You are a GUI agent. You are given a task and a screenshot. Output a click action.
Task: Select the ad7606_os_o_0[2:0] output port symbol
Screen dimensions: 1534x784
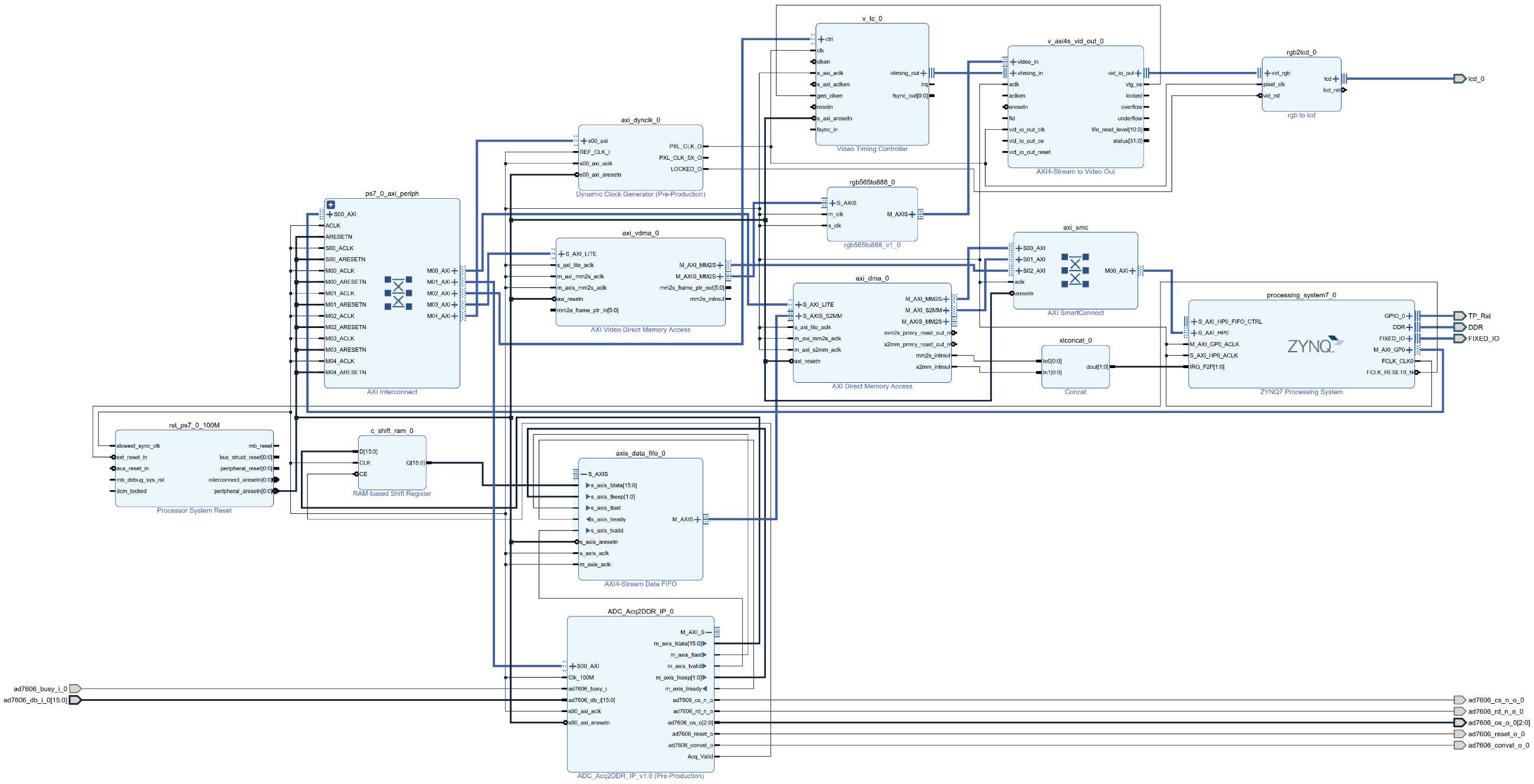tap(1460, 723)
